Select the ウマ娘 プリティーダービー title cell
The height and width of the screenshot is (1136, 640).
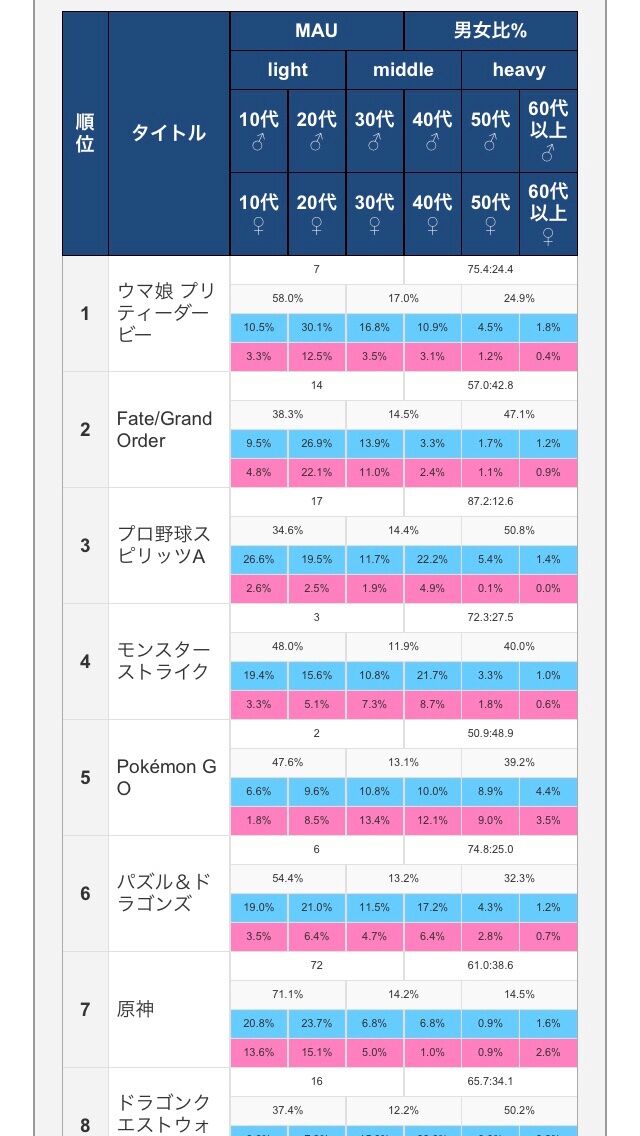click(x=169, y=314)
